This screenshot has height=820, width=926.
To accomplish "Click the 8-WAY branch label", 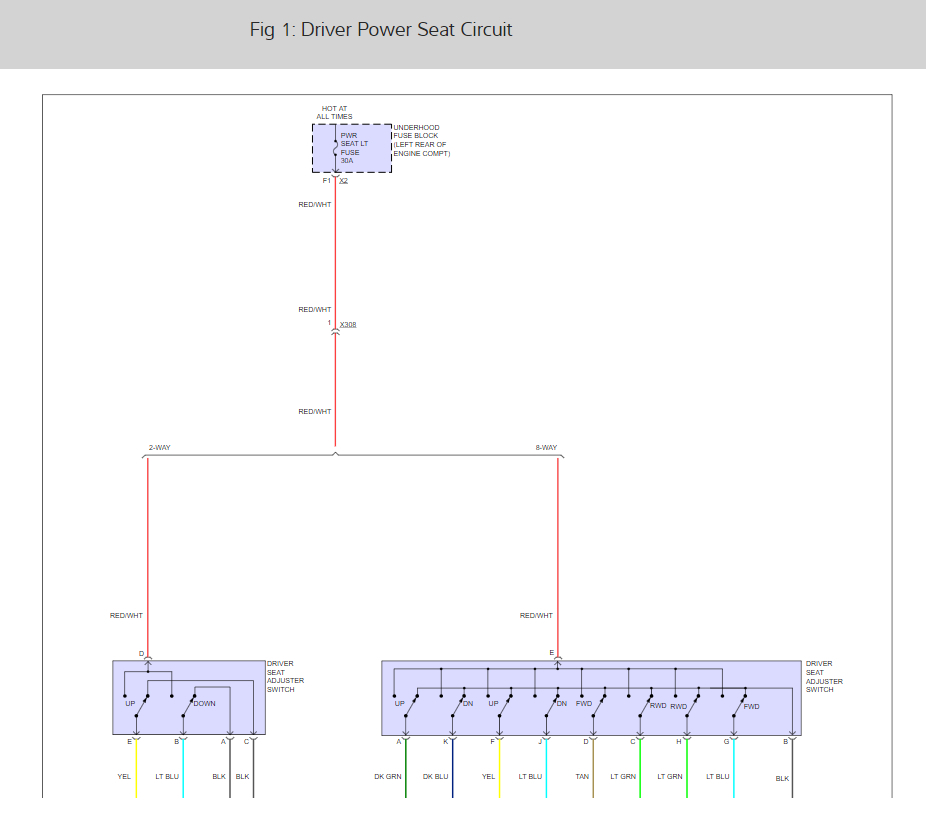I will (x=546, y=447).
